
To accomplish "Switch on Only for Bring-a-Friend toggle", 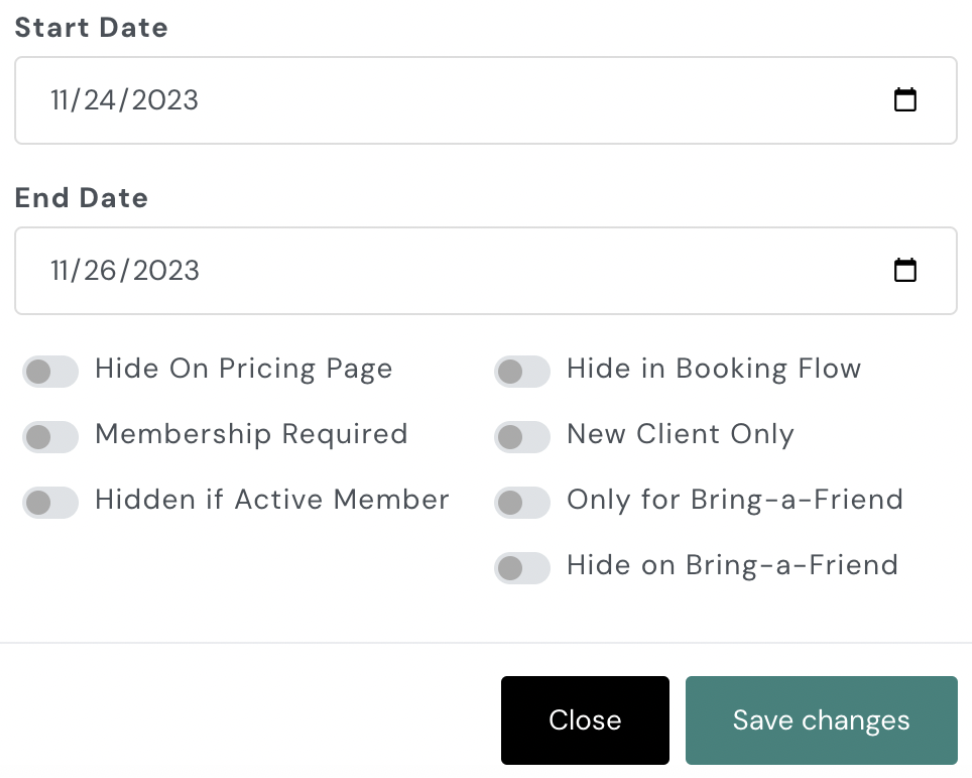I will pyautogui.click(x=522, y=502).
